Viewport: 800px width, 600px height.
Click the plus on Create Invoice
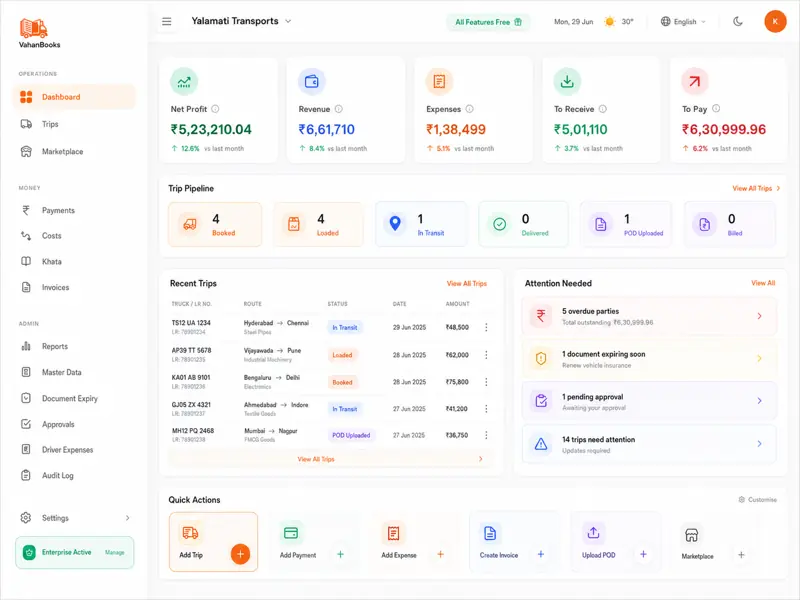coord(541,554)
